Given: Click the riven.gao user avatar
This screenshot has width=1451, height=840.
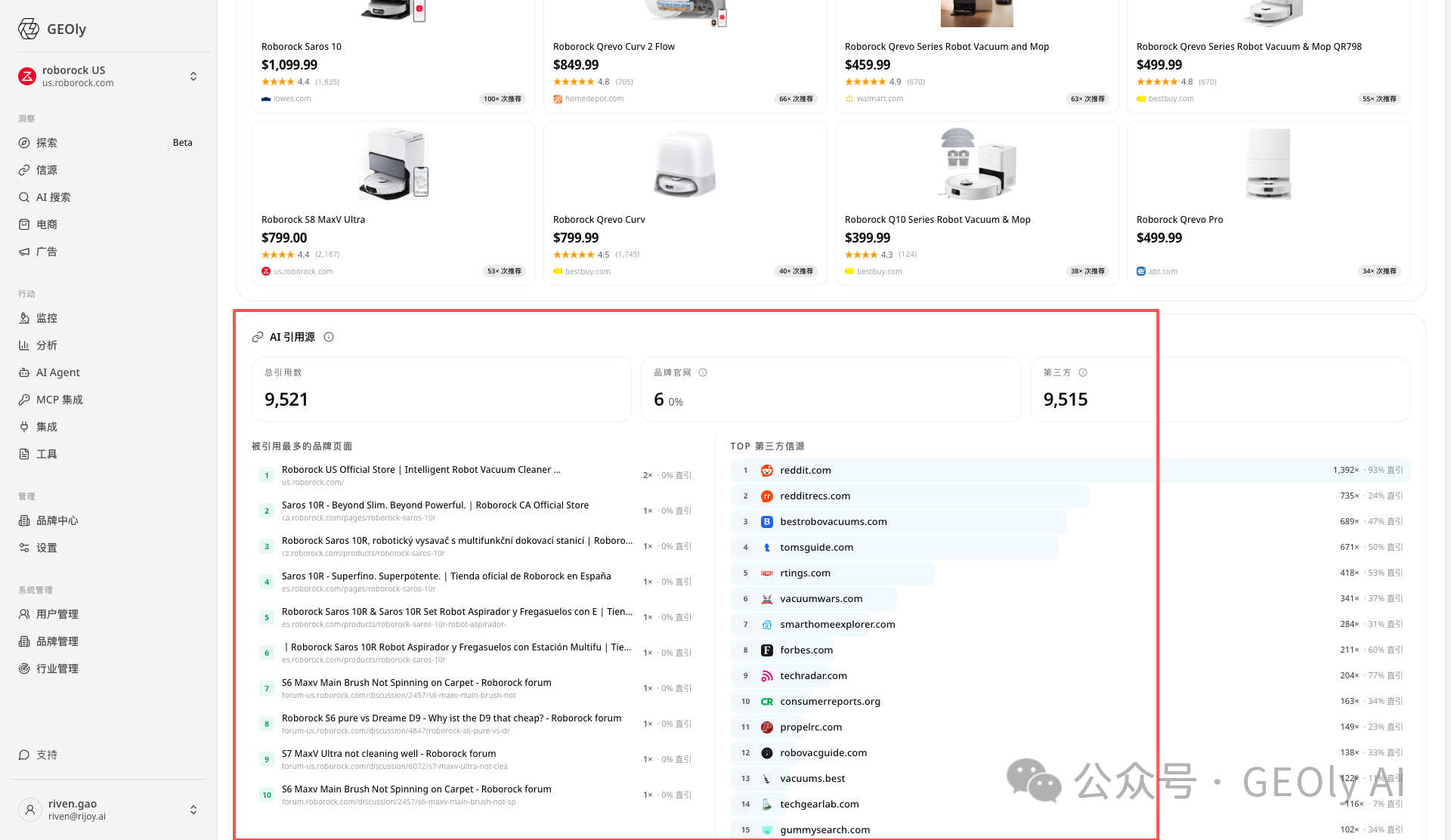Looking at the screenshot, I should tap(30, 810).
